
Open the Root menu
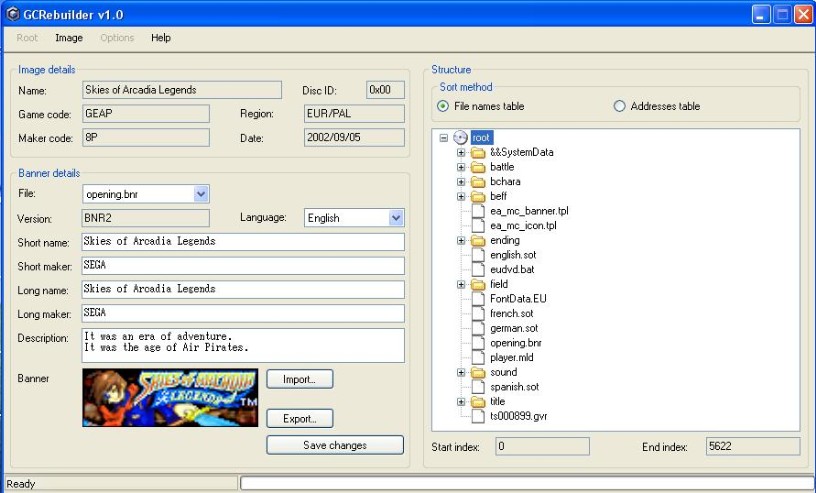tap(27, 37)
